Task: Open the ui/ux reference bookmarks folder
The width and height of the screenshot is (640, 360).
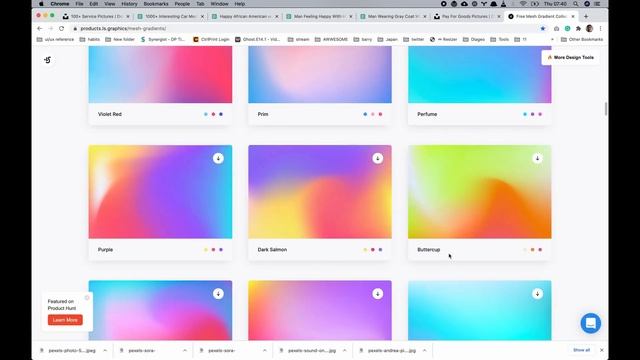Action: point(56,40)
